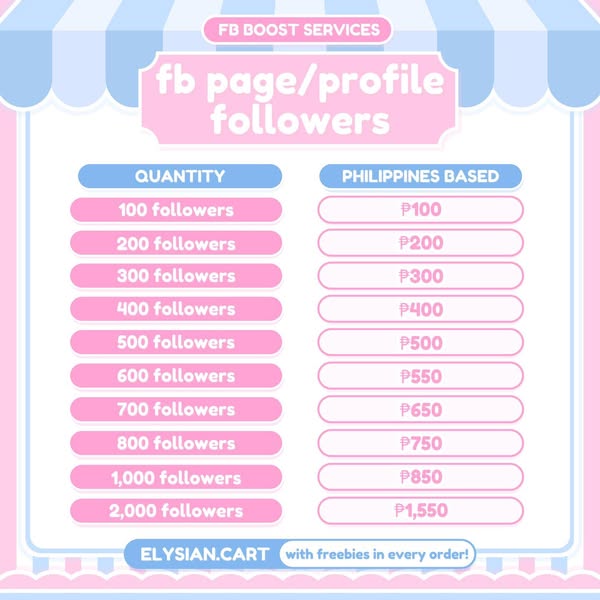
Task: Click the ₱400 price box
Action: [420, 309]
